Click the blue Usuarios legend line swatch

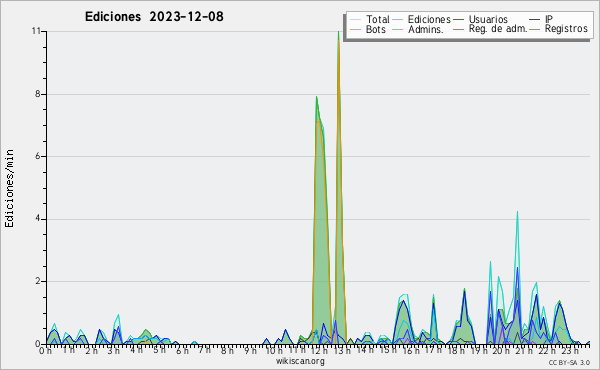(x=458, y=20)
